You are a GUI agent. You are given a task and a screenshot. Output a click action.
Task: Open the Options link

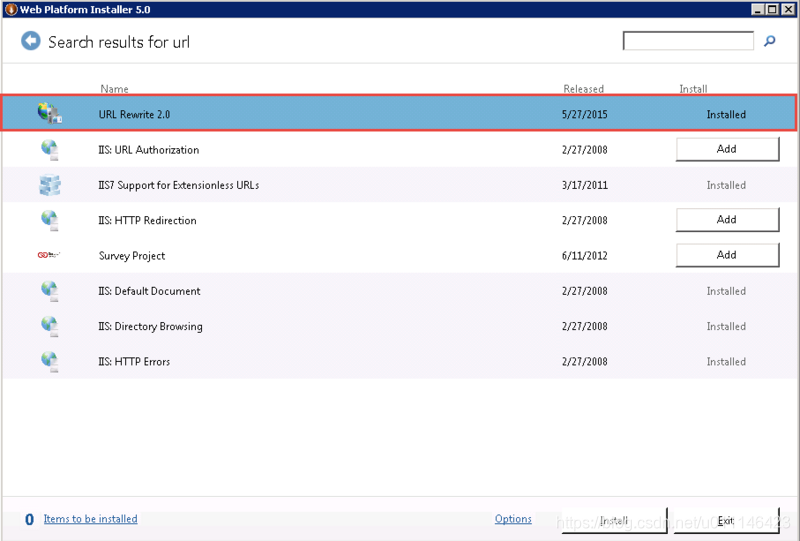[x=513, y=519]
